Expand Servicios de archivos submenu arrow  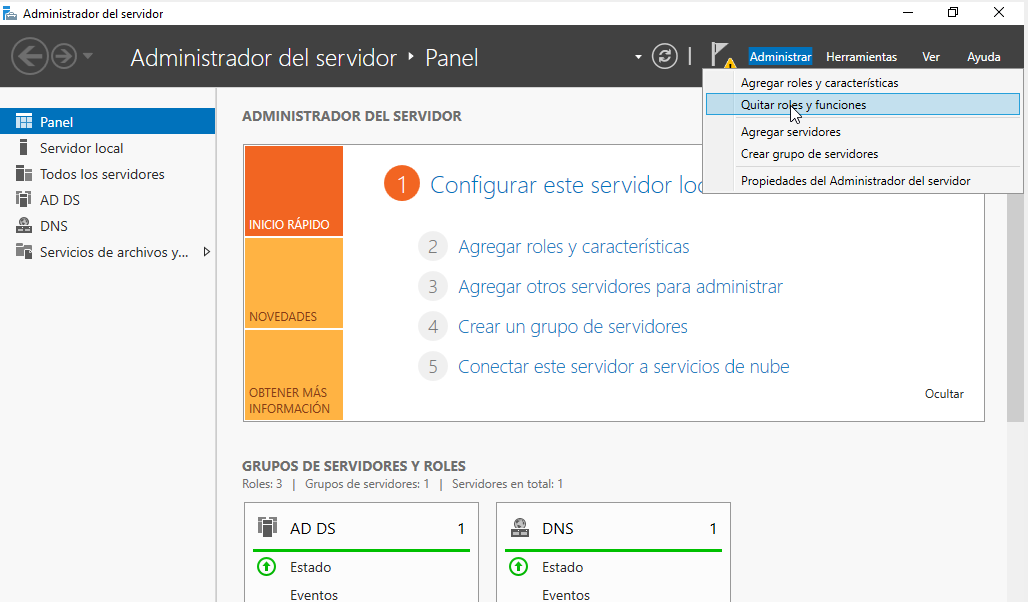coord(206,252)
